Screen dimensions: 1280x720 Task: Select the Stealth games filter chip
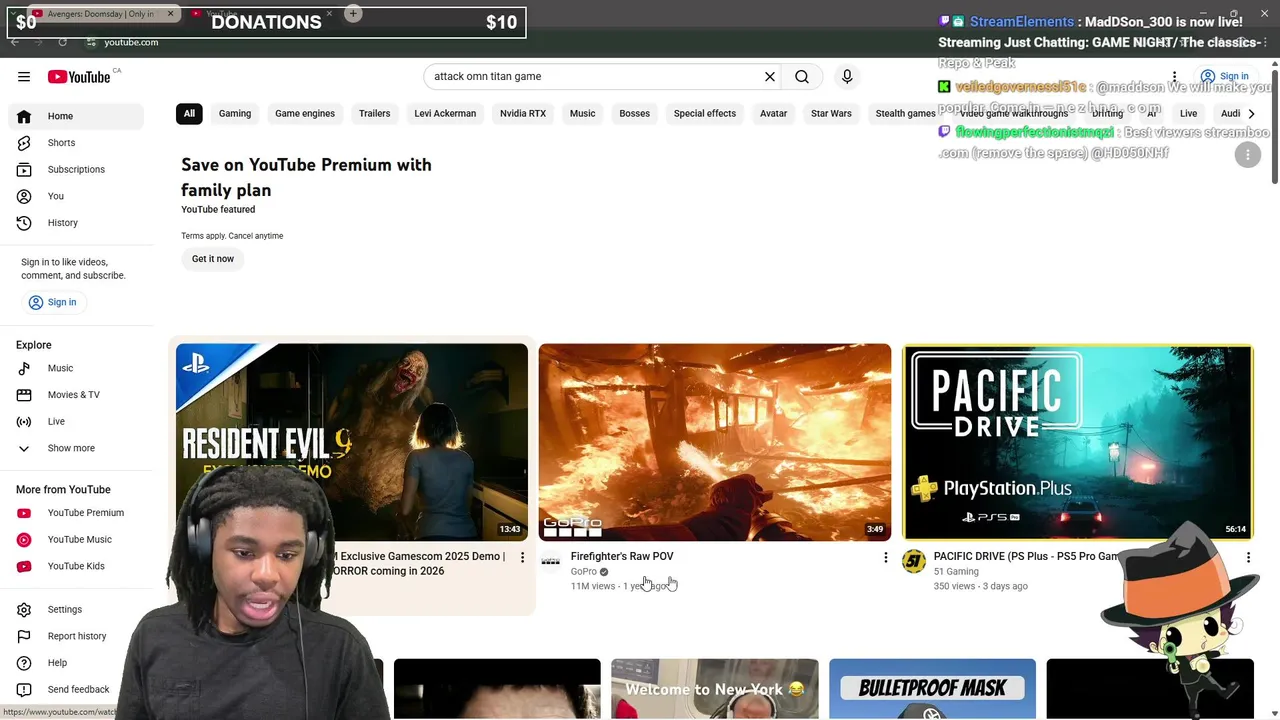click(905, 114)
